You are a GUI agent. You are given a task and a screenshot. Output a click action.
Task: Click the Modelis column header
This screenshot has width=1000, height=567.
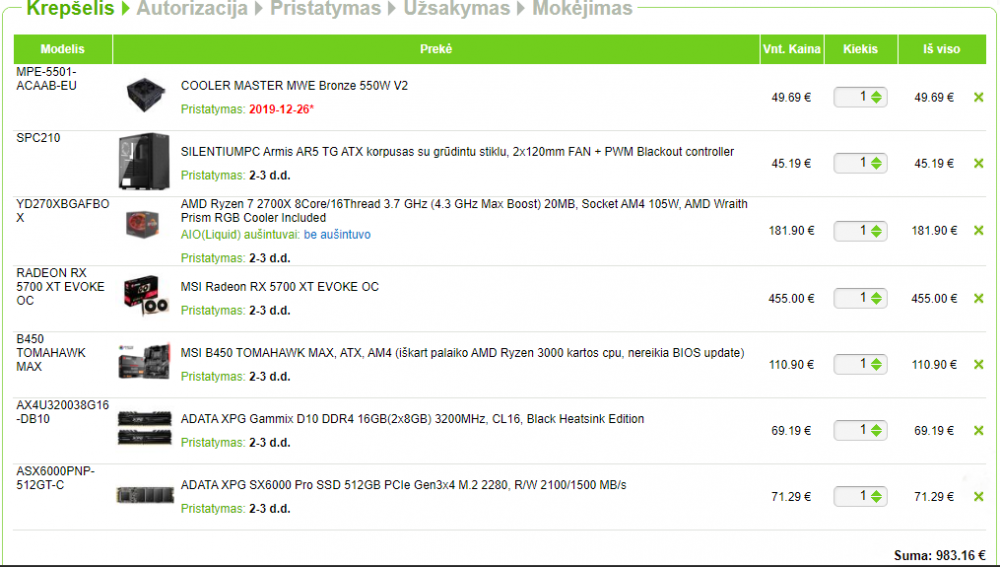[62, 49]
